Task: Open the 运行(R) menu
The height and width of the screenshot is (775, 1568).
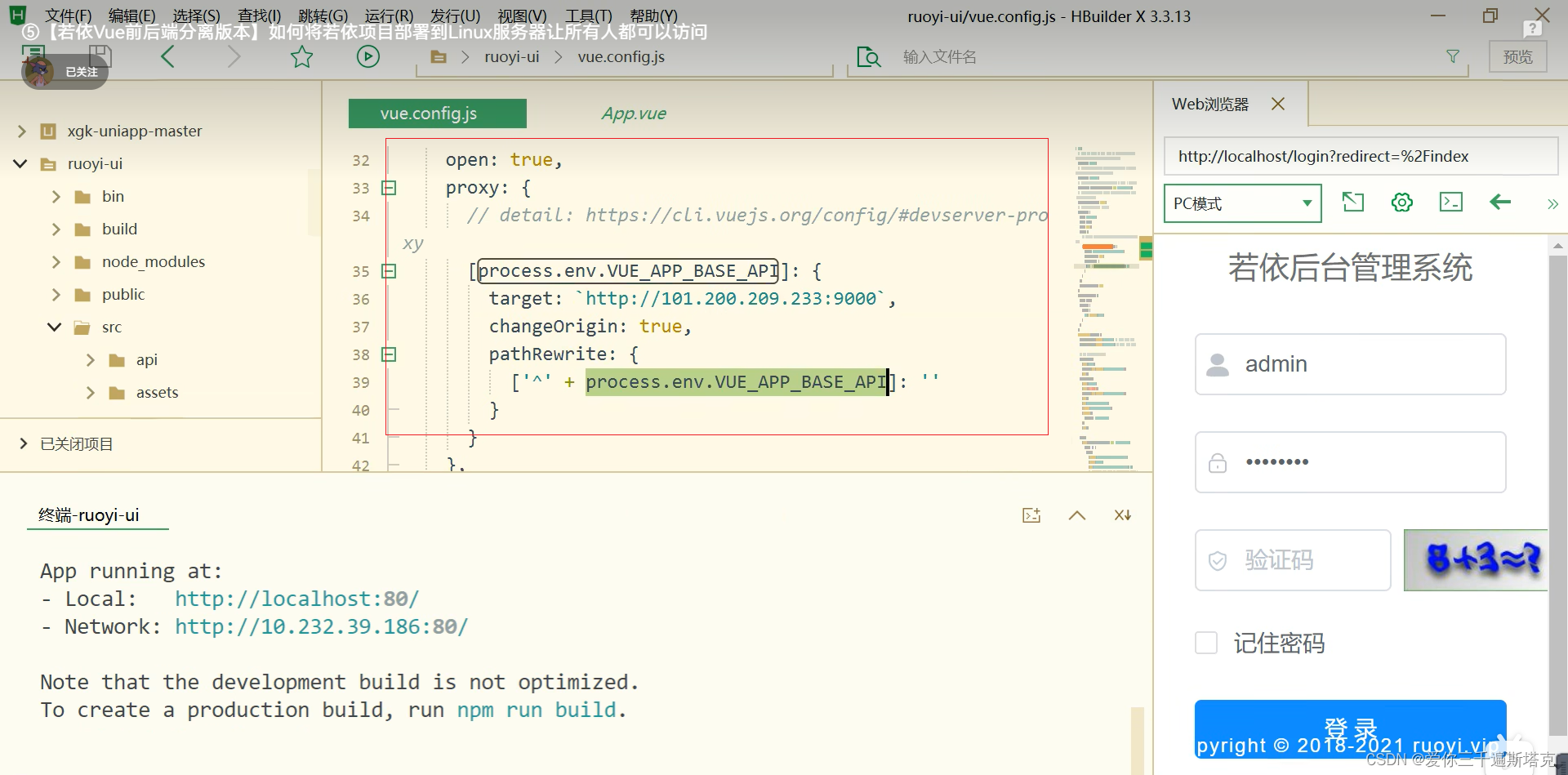Action: (x=389, y=16)
